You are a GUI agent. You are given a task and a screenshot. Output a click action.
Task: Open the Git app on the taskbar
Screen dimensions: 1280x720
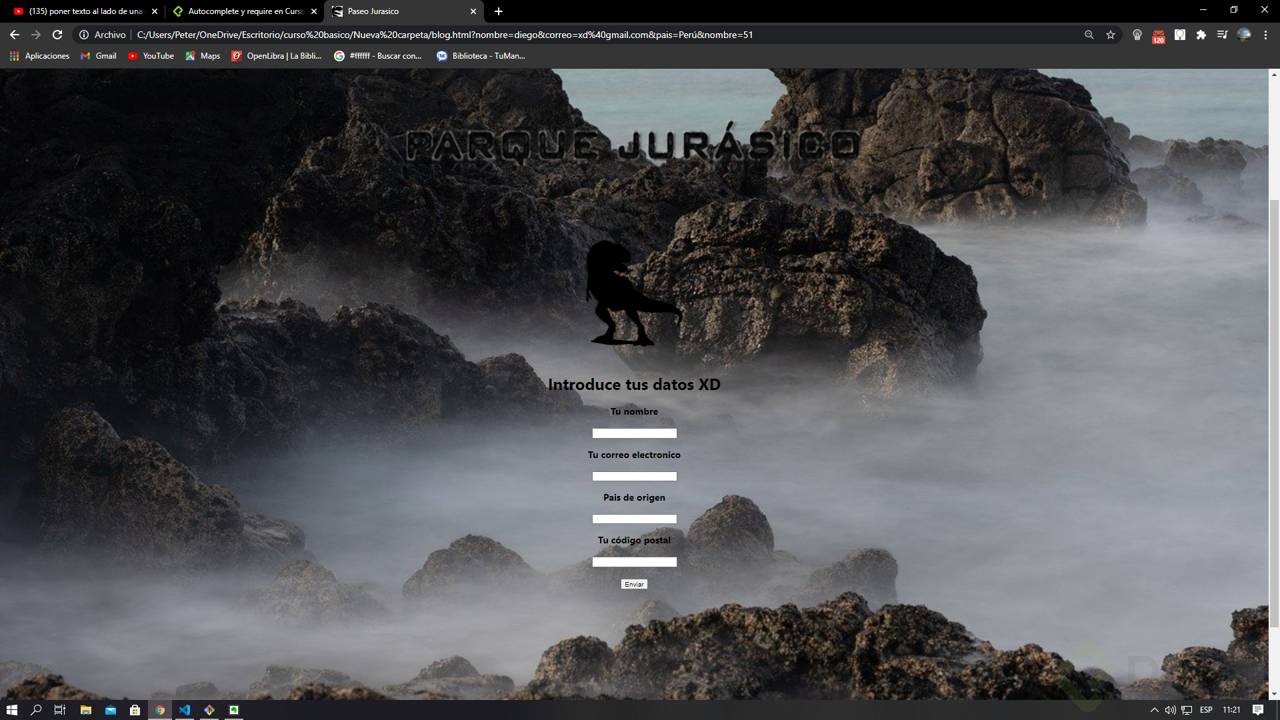click(209, 710)
